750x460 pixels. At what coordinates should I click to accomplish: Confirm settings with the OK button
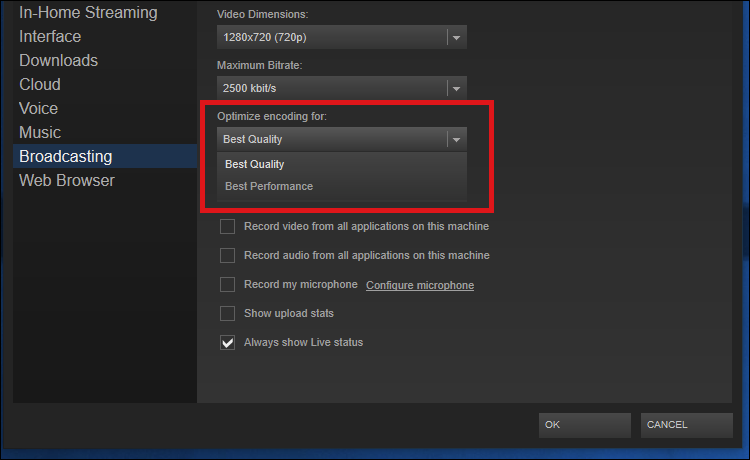point(585,425)
